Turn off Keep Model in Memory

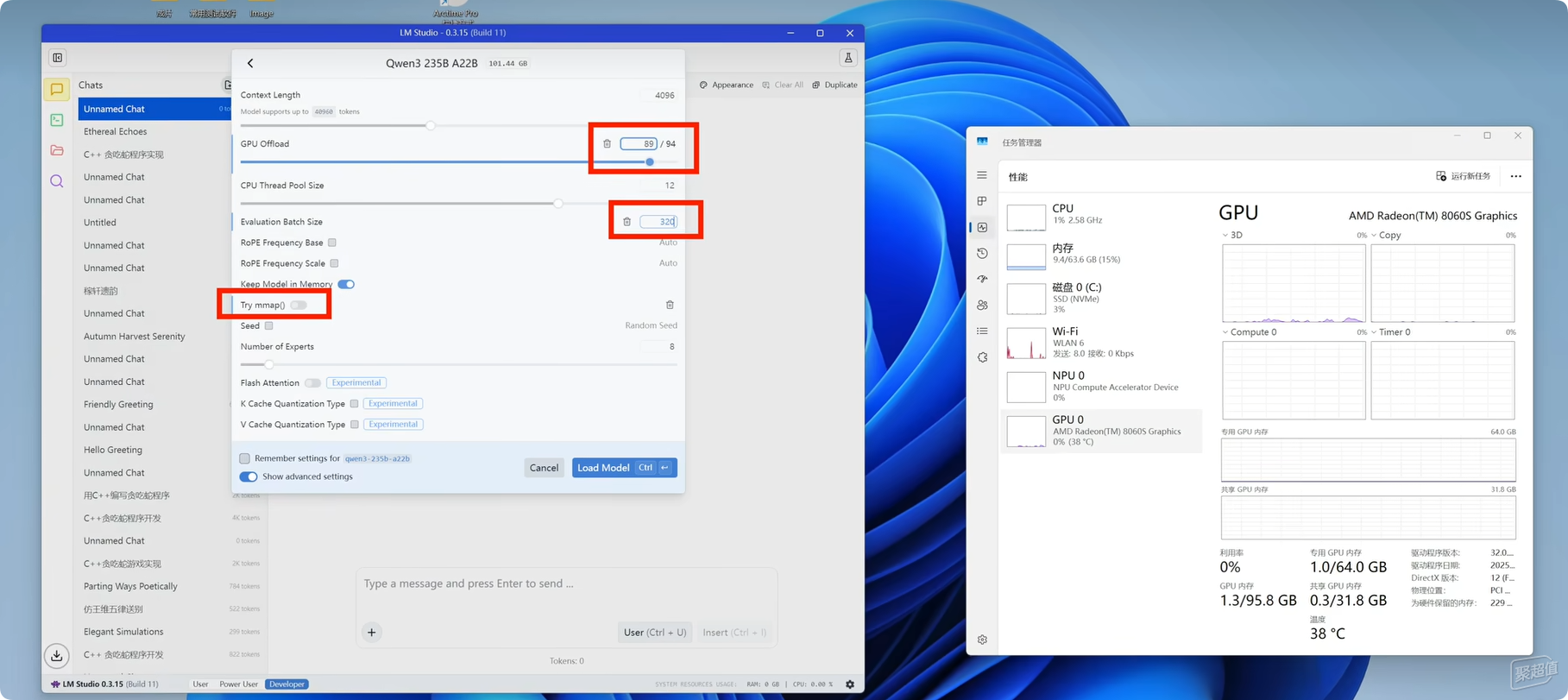[346, 284]
